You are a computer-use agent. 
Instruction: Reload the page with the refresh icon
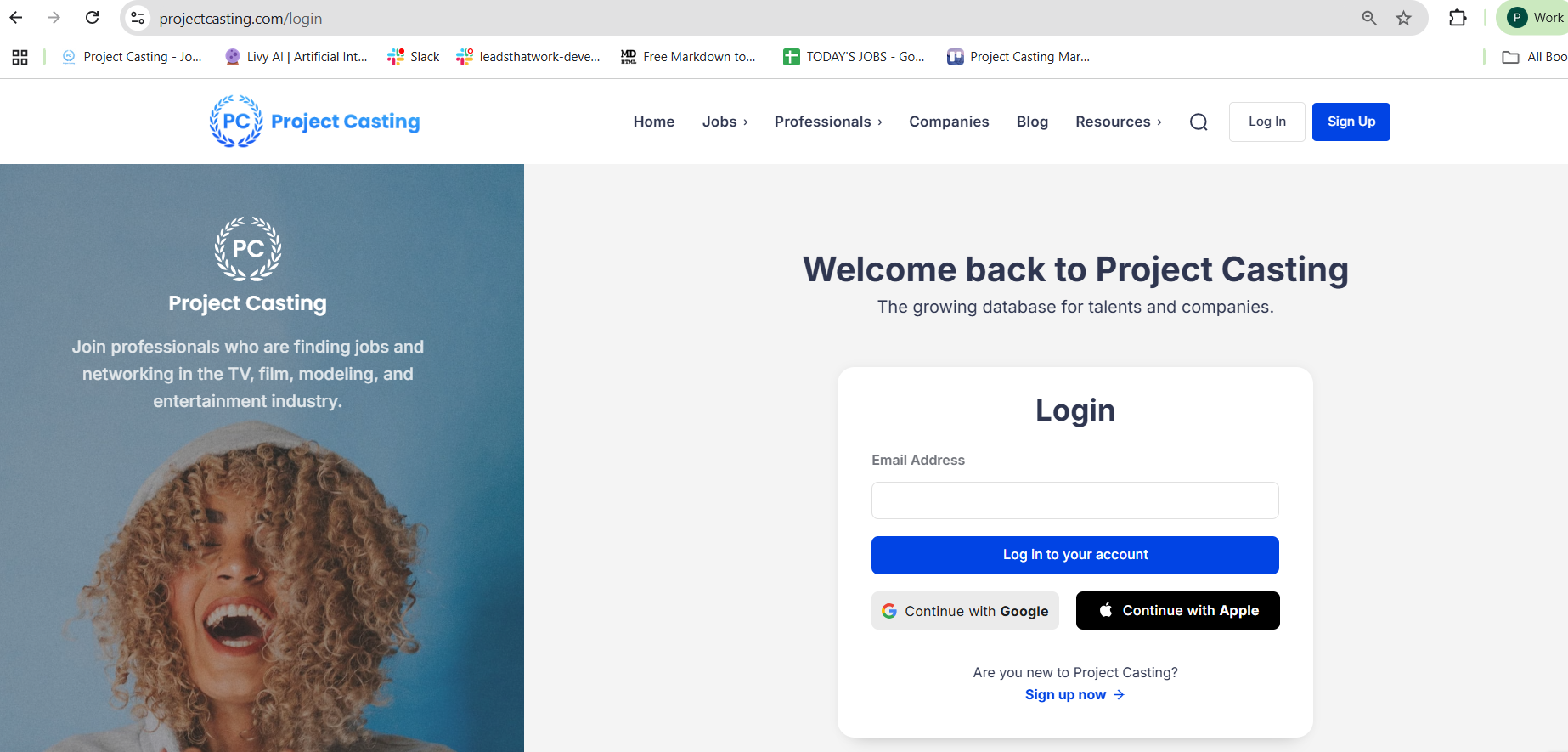click(93, 18)
